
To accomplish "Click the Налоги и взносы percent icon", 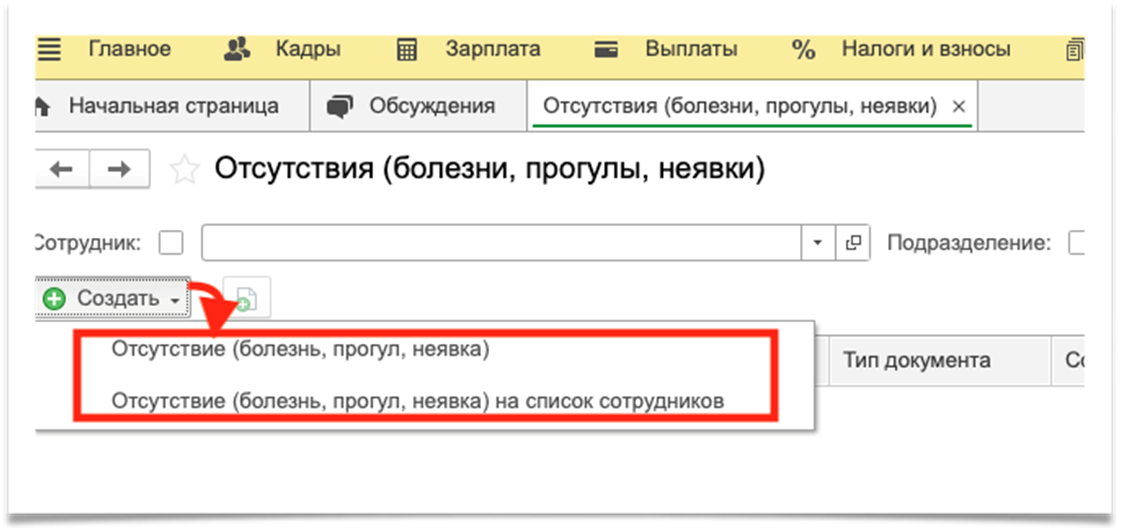I will pyautogui.click(x=804, y=50).
